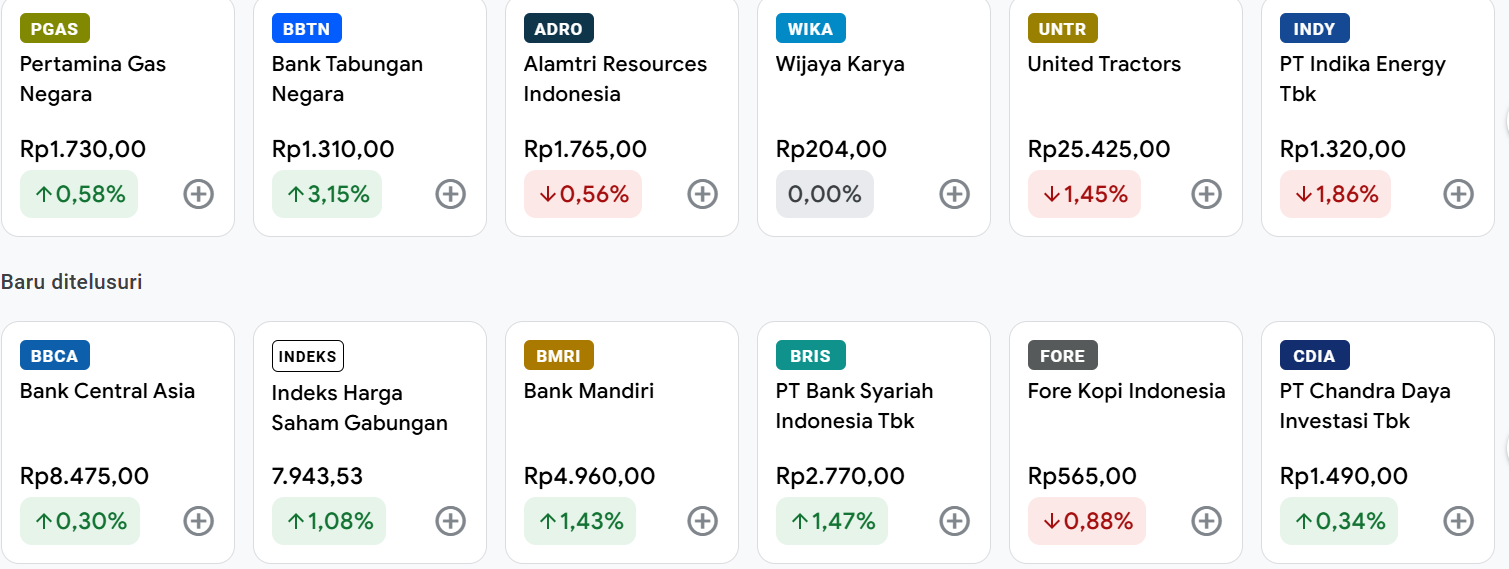Click United Tractors 1,45% change chip
This screenshot has width=1509, height=569.
click(x=1084, y=194)
